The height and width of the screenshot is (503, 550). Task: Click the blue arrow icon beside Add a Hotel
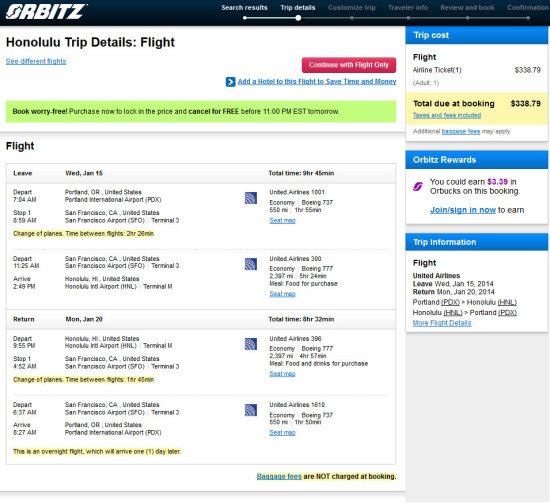[230, 82]
